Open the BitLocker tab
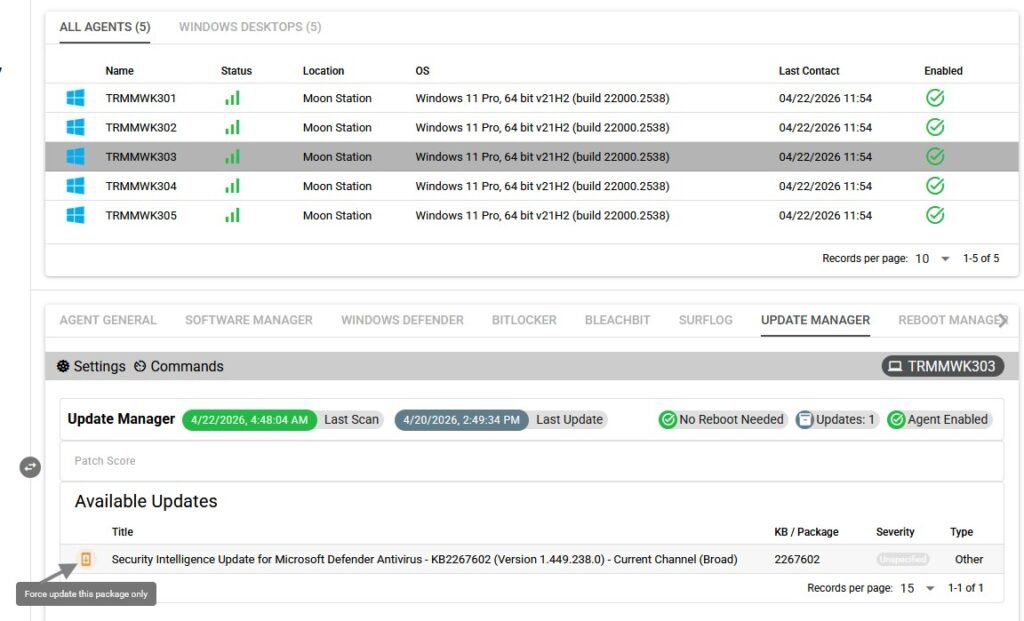Screen dimensions: 1024x621 click(524, 321)
